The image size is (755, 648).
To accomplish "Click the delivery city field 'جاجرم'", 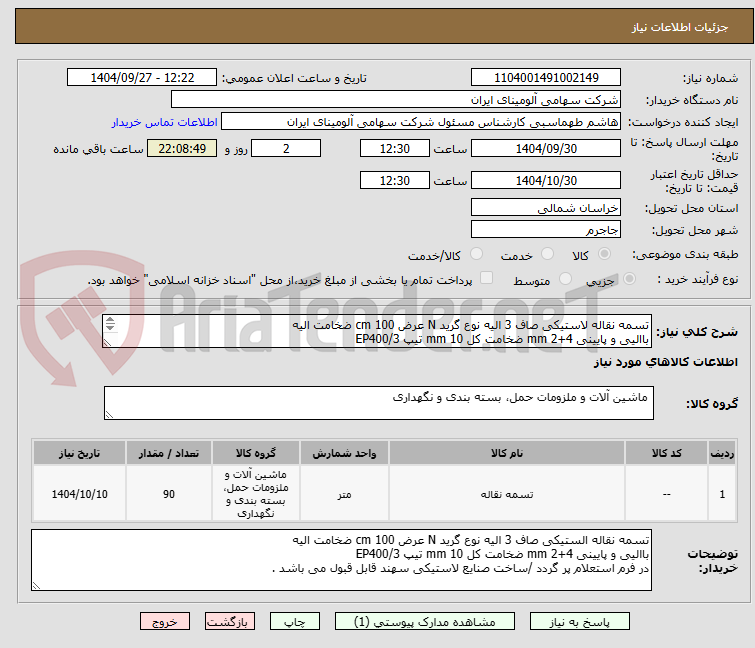I will pos(546,229).
